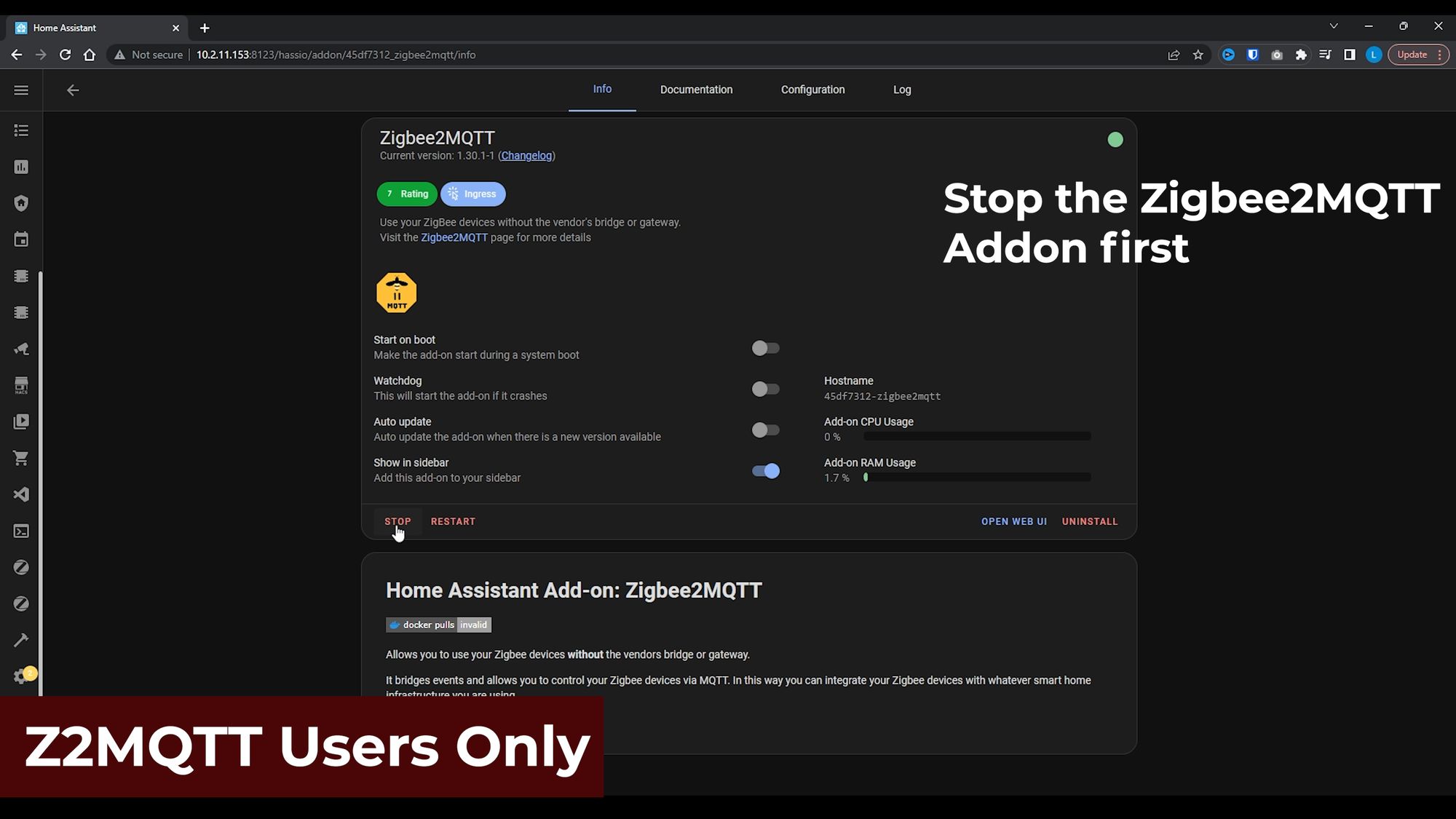The width and height of the screenshot is (1456, 819).
Task: Click the OPEN WEB UI button
Action: [x=1014, y=521]
